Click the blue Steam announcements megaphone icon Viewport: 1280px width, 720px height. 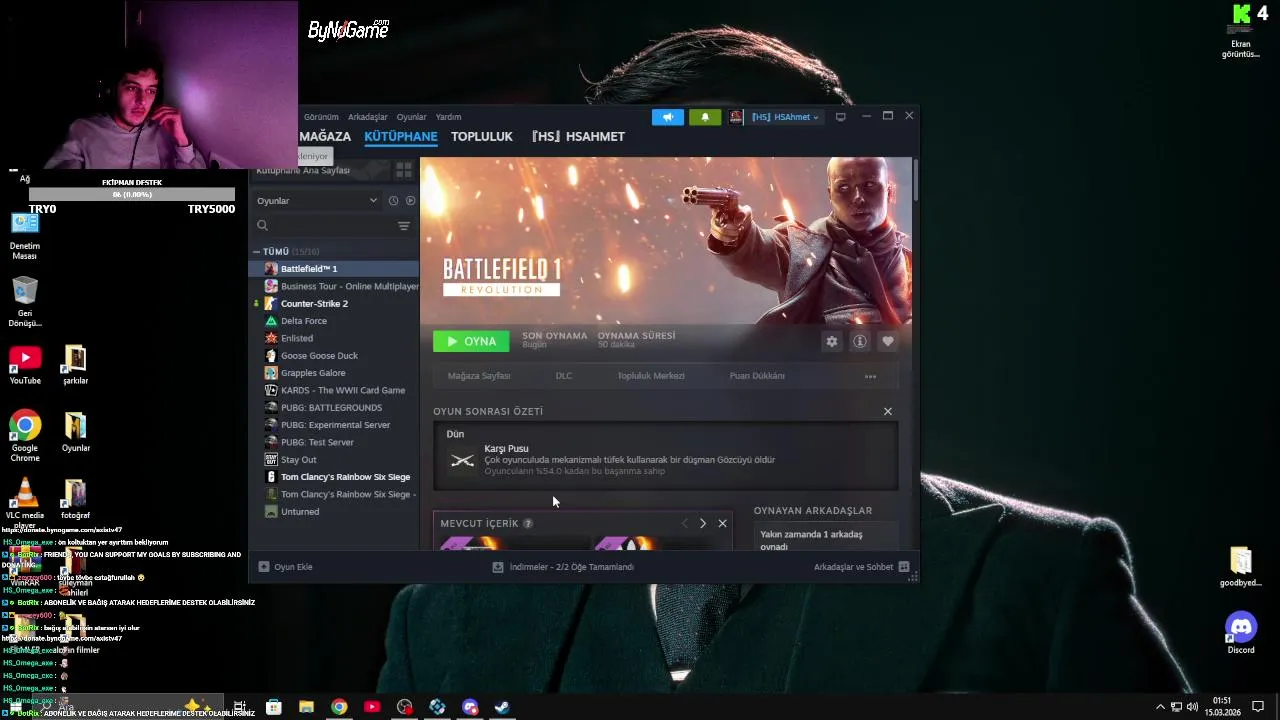(668, 117)
